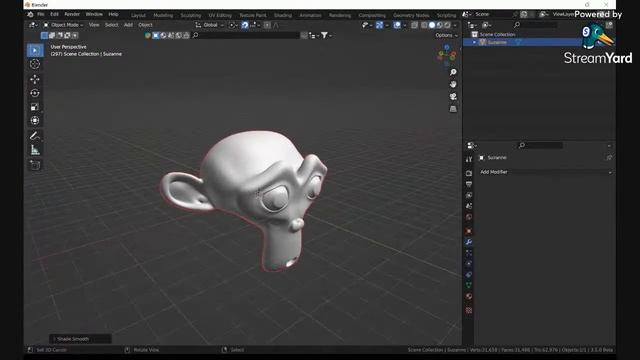
Task: Click the Blender logo icon in menu bar
Action: coord(30,14)
